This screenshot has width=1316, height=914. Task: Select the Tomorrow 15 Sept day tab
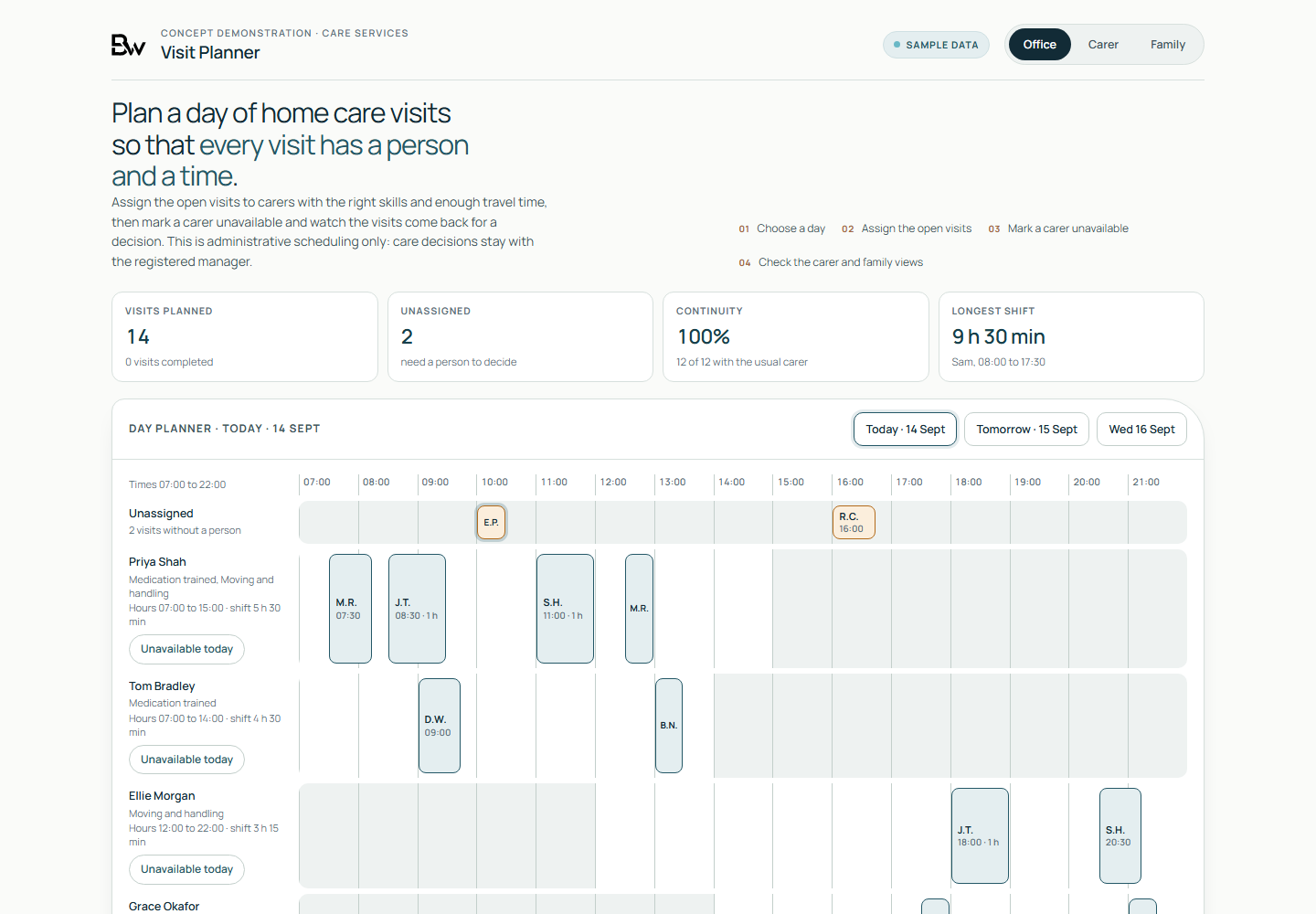click(x=1026, y=430)
